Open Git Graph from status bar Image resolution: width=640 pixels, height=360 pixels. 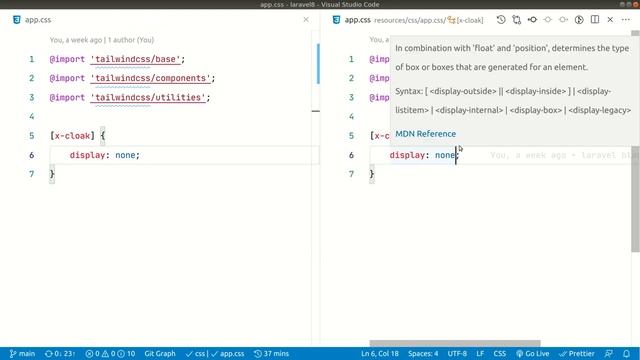160,353
